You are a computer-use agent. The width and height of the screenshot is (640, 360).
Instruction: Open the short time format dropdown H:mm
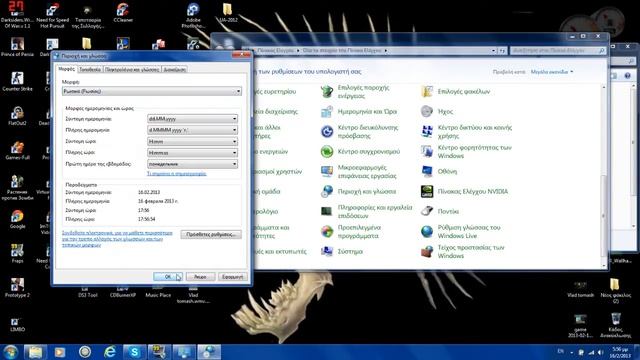click(192, 141)
